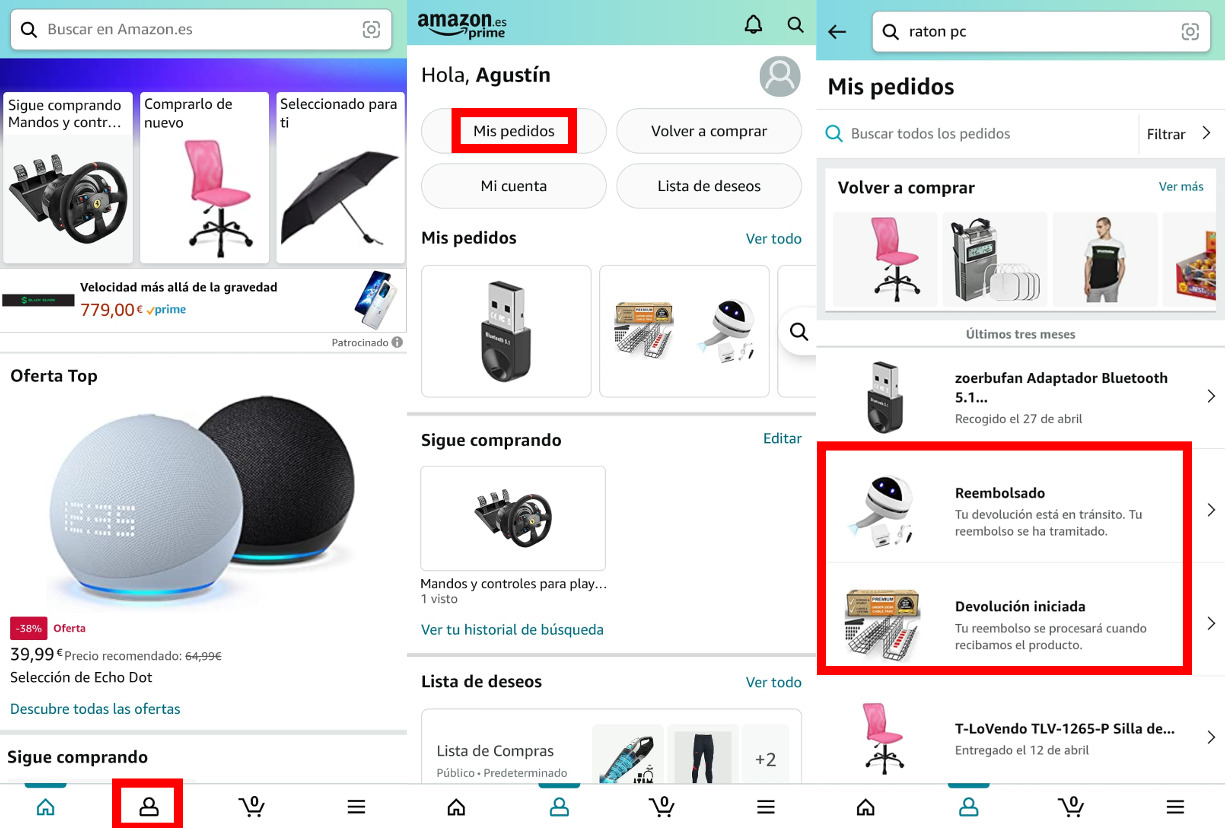Tap the shopping cart icon
1227x828 pixels.
coord(252,806)
